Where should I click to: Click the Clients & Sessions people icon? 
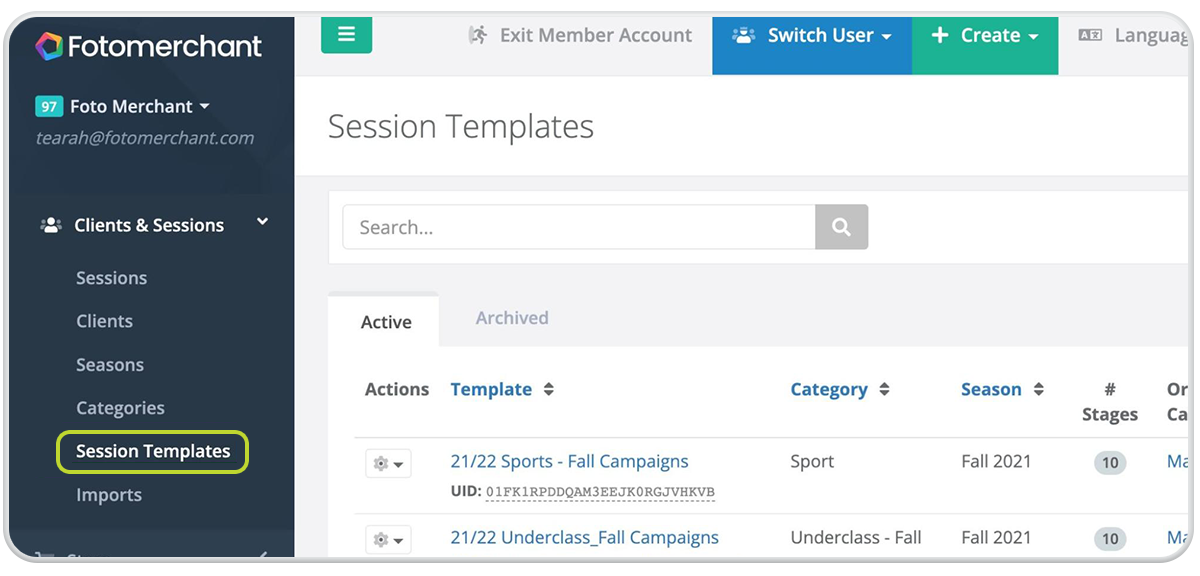50,225
